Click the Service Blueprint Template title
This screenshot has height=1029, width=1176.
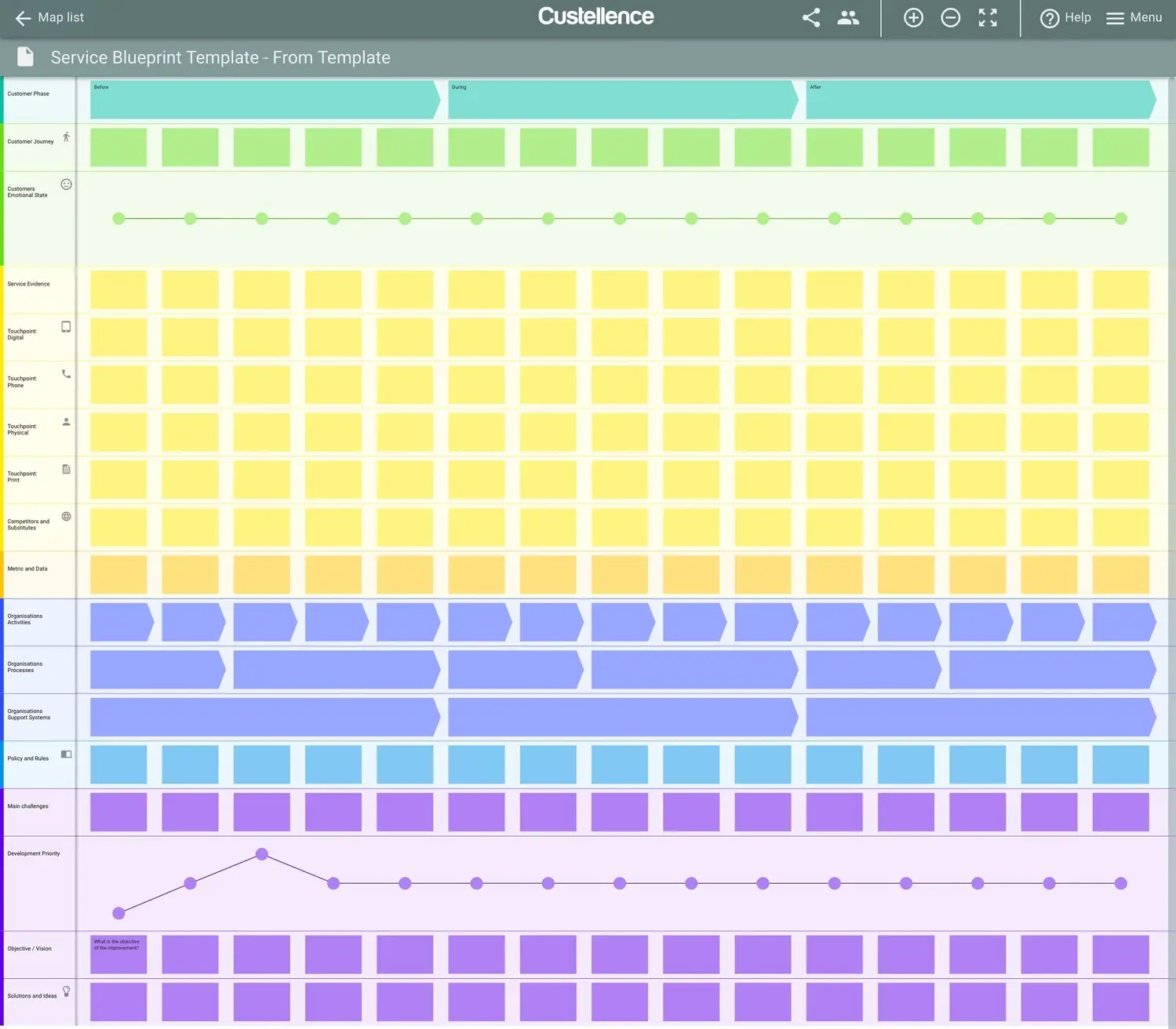click(220, 57)
